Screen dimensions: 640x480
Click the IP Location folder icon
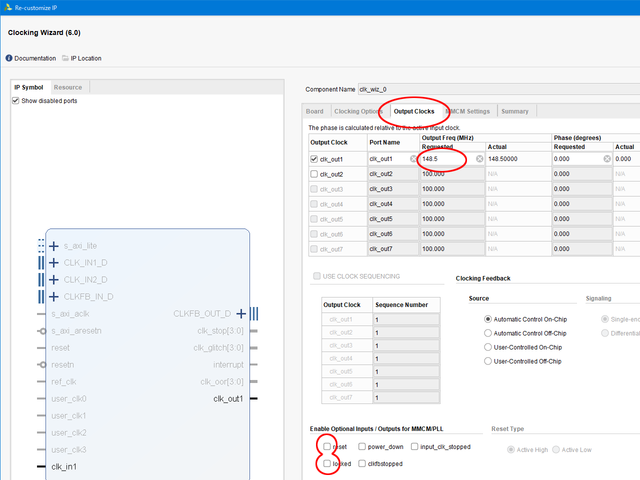click(66, 58)
